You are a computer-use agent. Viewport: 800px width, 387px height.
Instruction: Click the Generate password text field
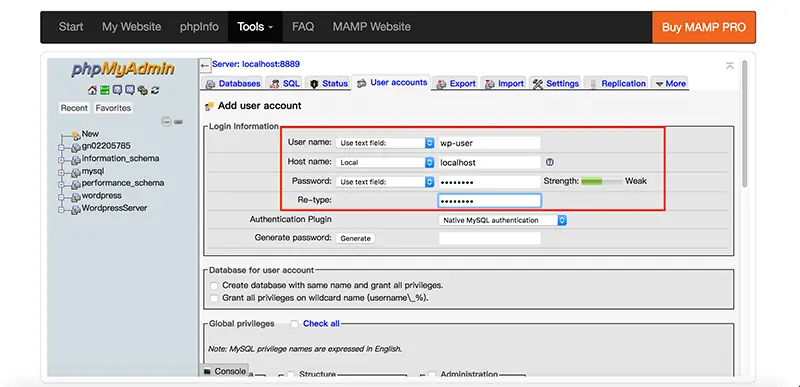[489, 238]
